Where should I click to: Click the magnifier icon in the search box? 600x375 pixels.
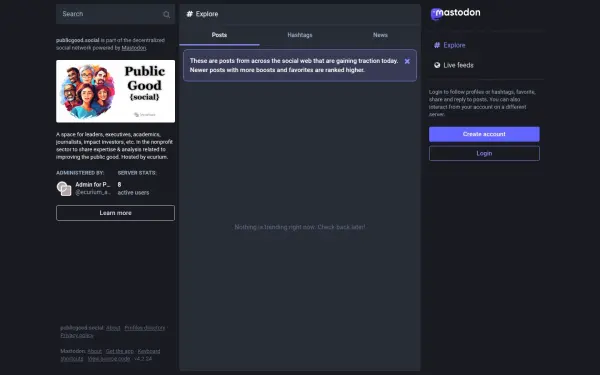(166, 15)
